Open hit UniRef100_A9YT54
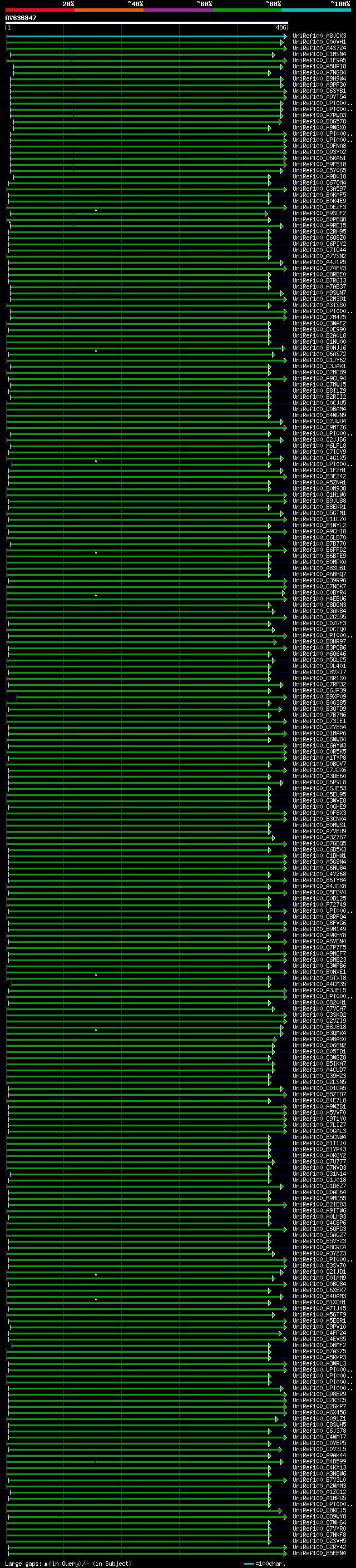The height and width of the screenshot is (1568, 356). [319, 97]
